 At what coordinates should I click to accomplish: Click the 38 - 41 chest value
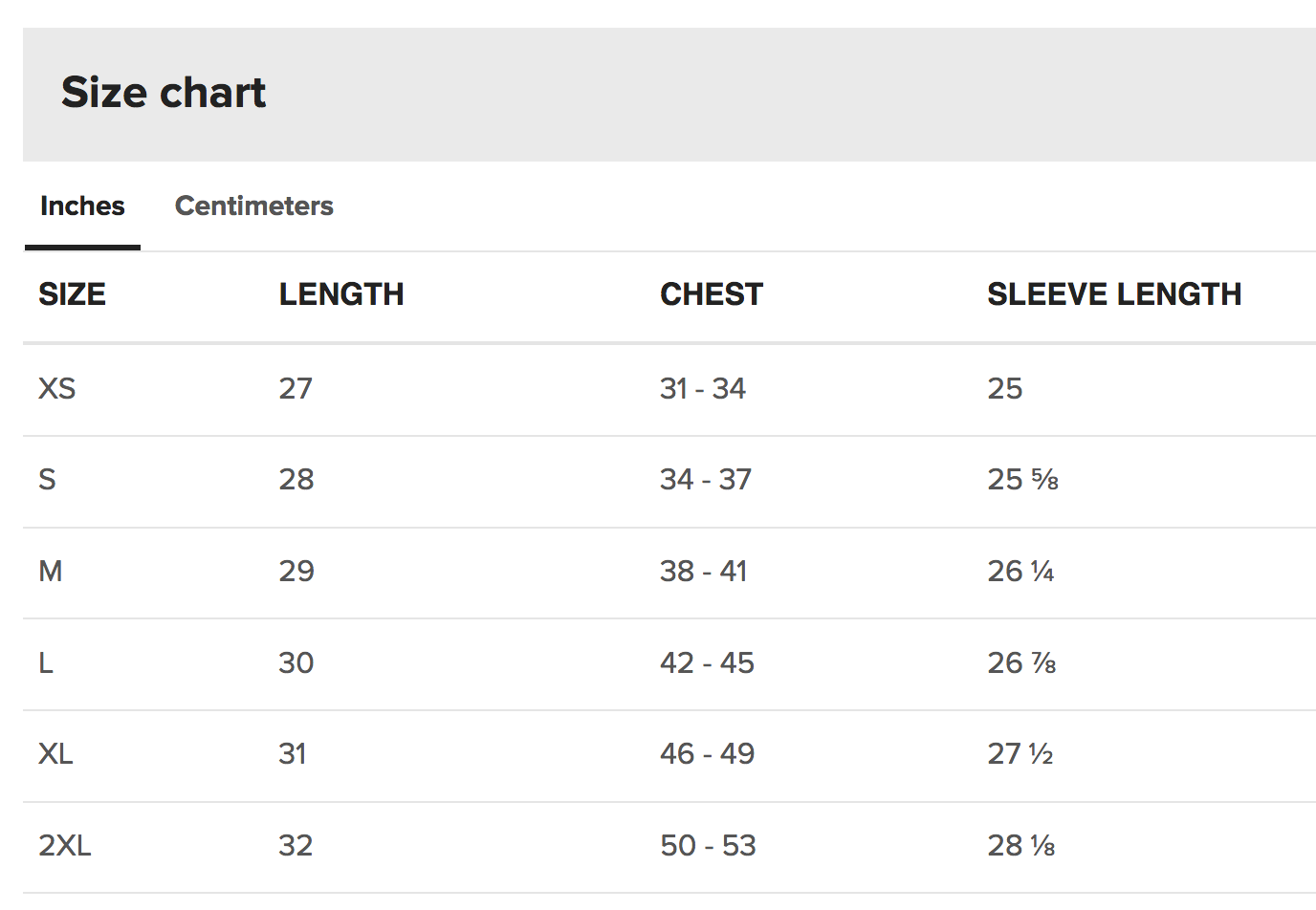[x=703, y=571]
